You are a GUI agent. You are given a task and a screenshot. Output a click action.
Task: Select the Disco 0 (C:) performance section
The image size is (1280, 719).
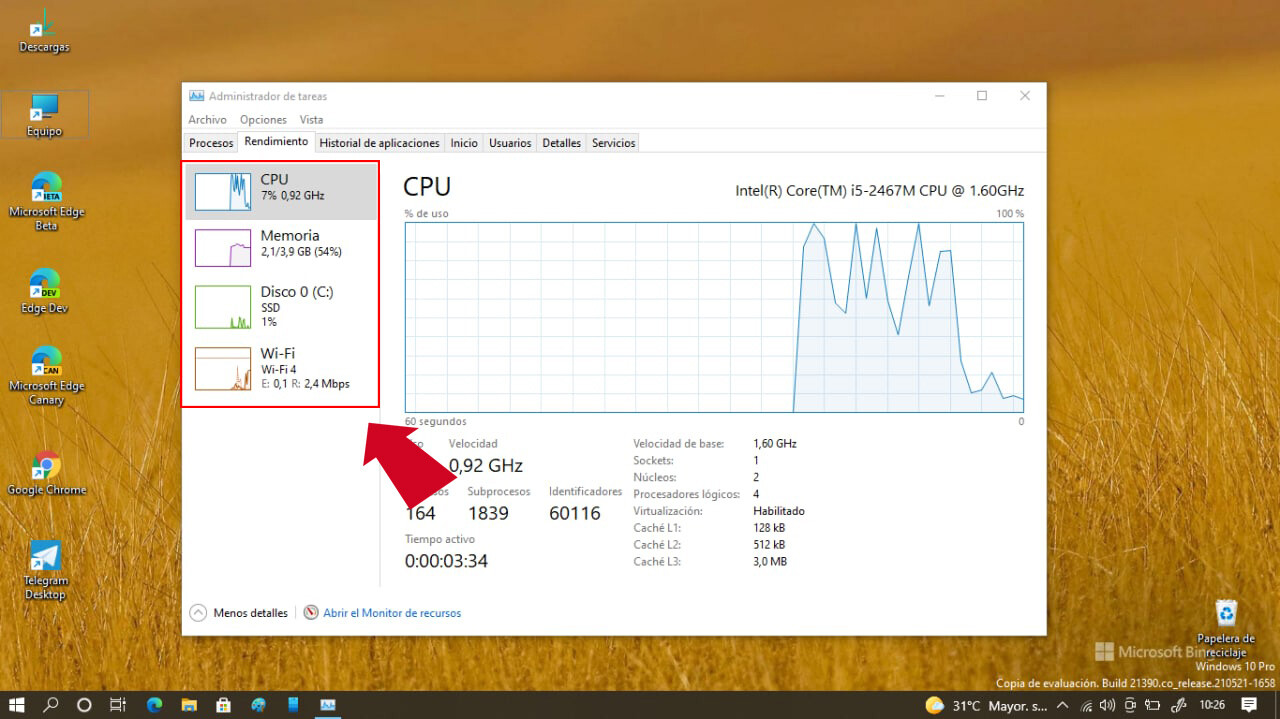click(x=280, y=307)
